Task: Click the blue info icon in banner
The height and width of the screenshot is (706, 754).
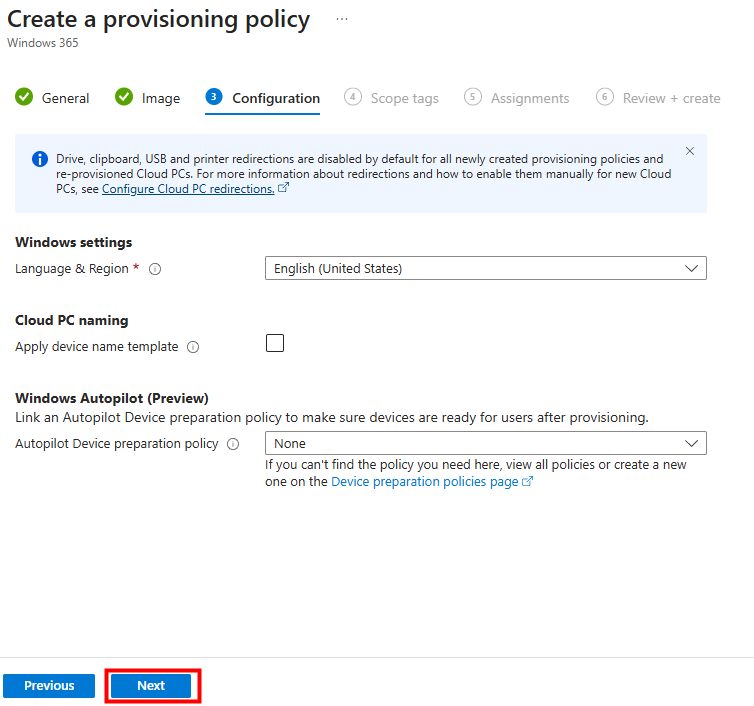Action: (x=40, y=159)
